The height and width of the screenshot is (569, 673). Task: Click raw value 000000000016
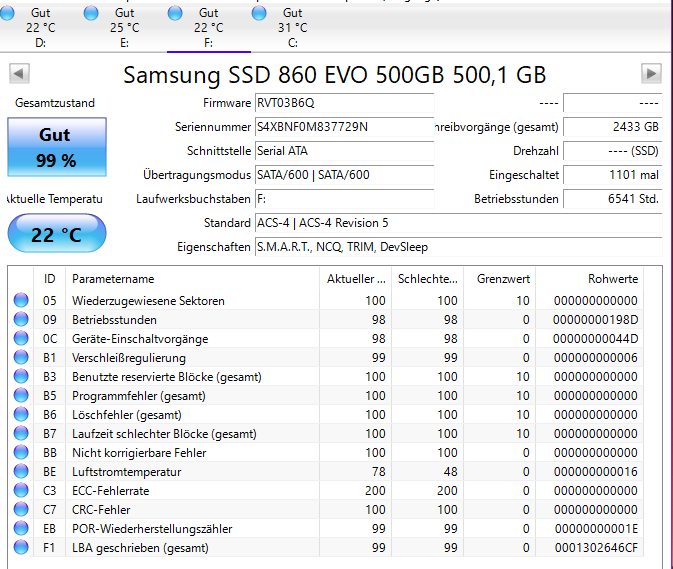(x=596, y=472)
